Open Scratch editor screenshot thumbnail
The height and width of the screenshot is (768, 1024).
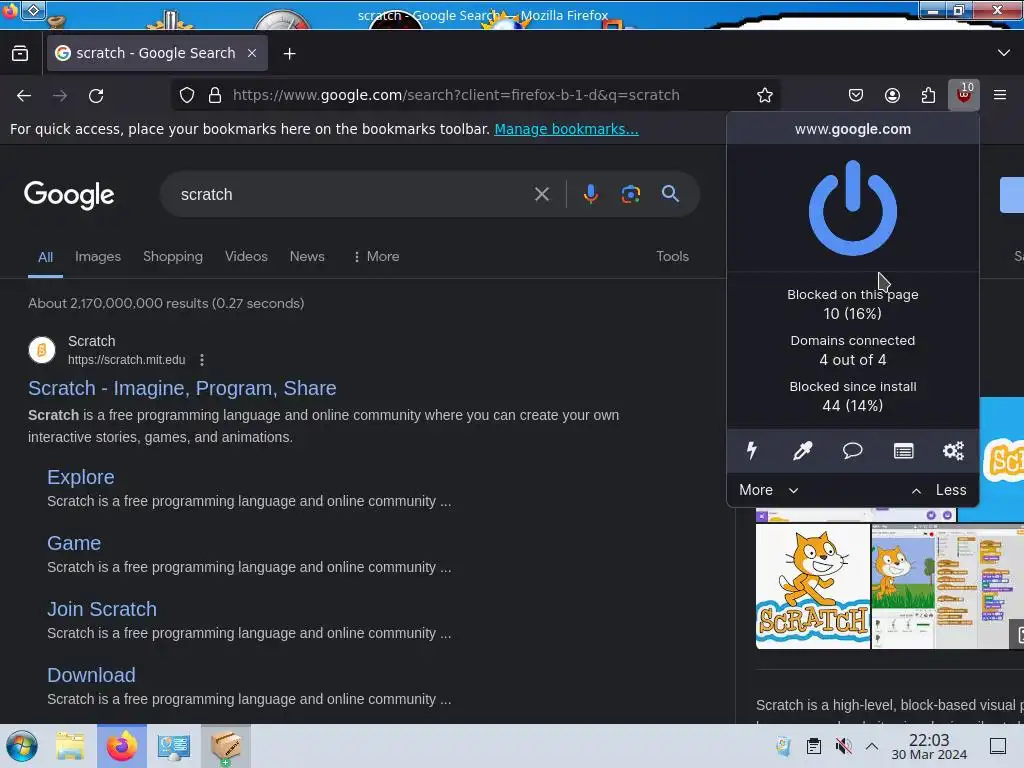pyautogui.click(x=947, y=586)
